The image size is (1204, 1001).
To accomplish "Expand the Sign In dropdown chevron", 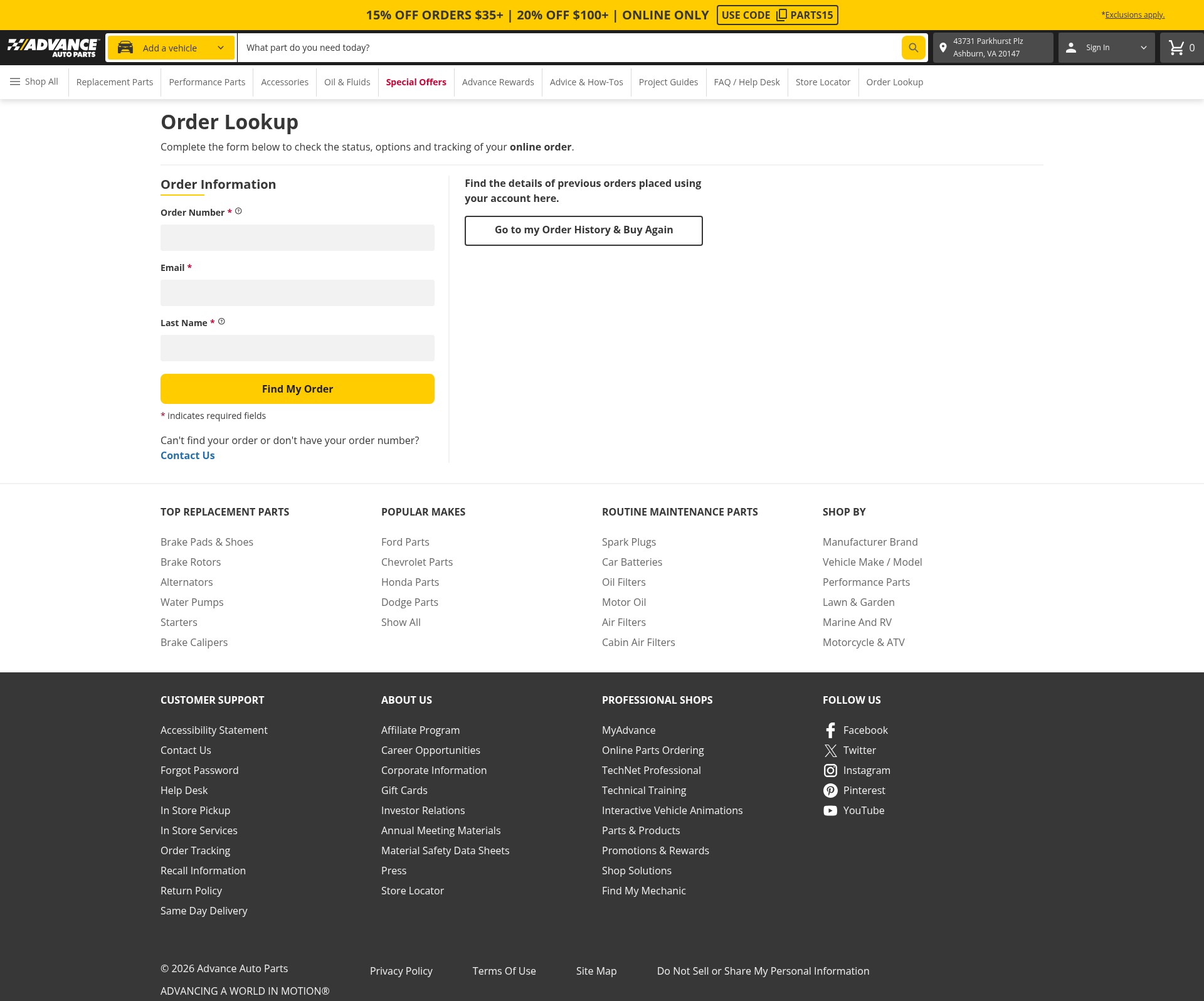I will (1143, 48).
